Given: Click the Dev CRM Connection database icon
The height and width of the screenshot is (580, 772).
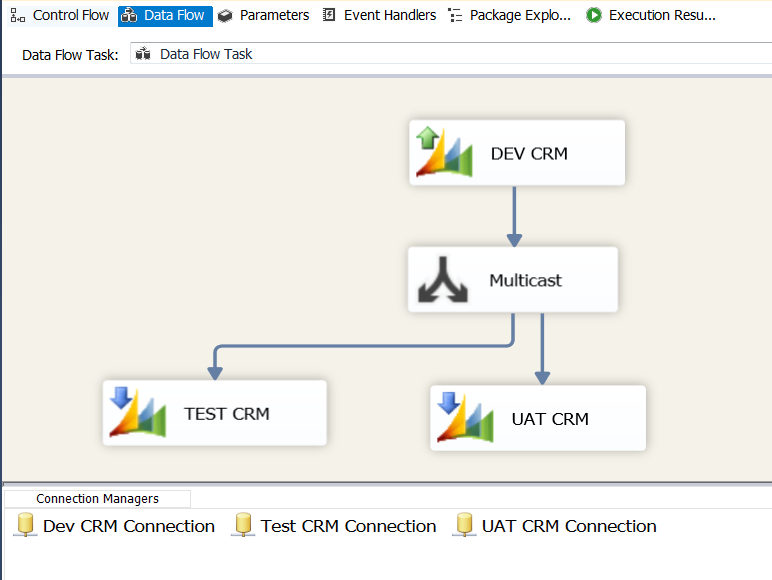Looking at the screenshot, I should [x=25, y=526].
